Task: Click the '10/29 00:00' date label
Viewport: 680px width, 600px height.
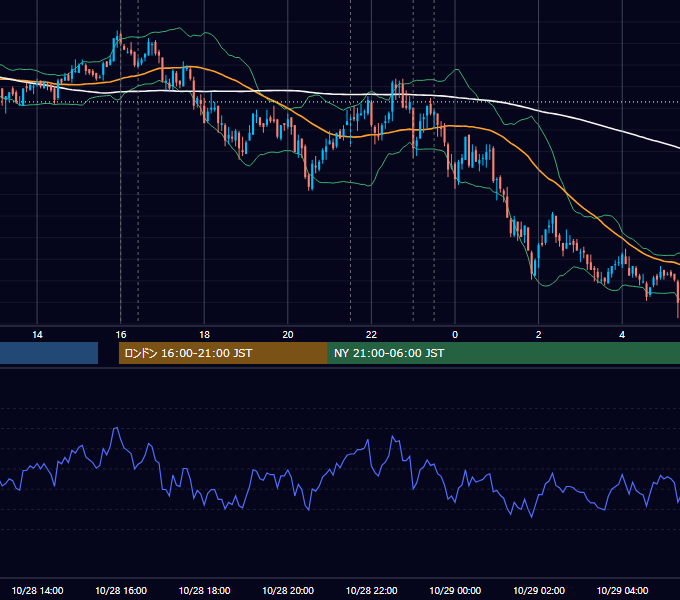Action: click(x=455, y=590)
